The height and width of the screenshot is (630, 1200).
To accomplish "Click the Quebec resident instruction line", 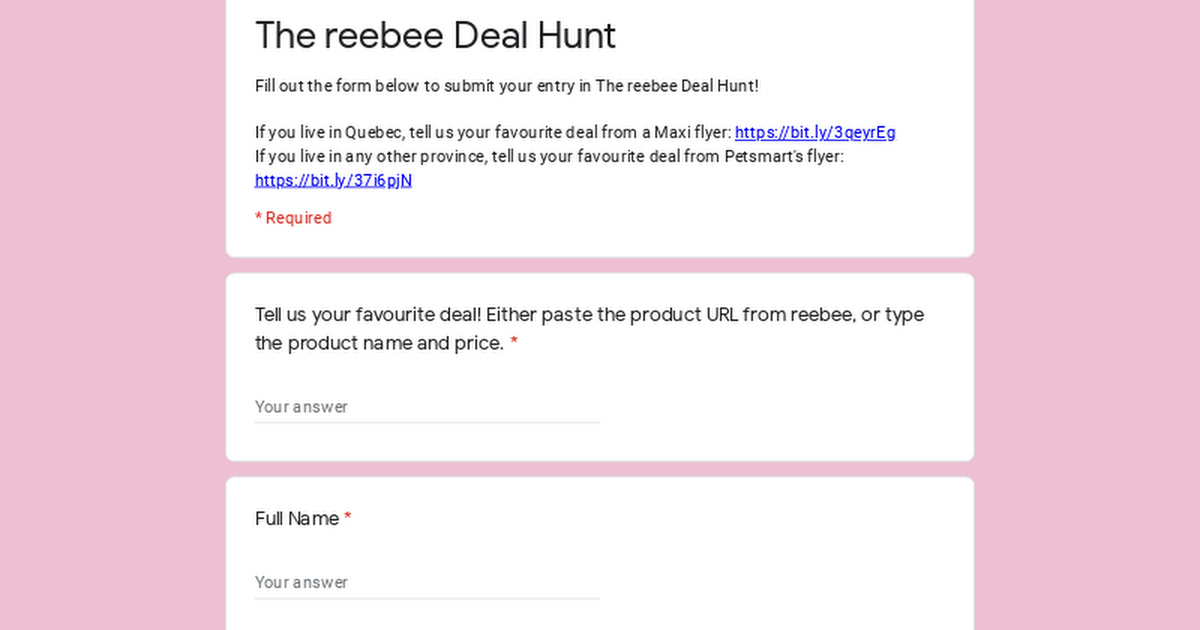I will pos(575,132).
